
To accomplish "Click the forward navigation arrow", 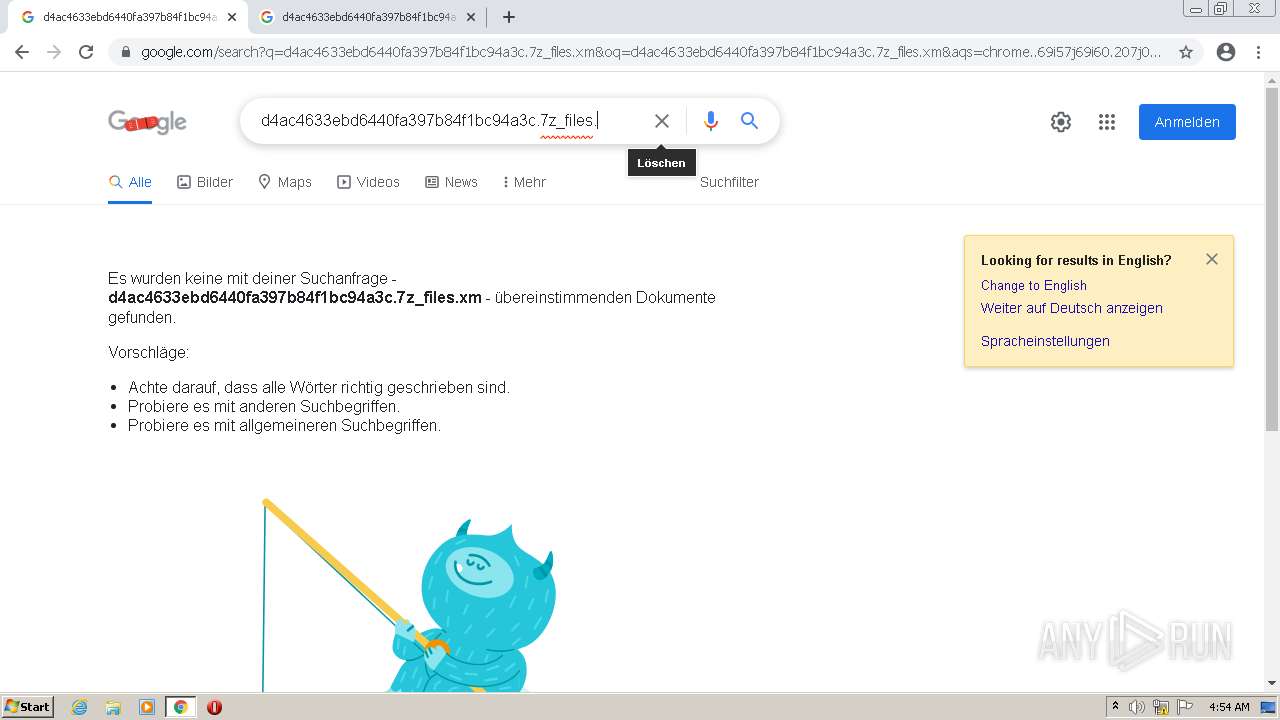I will (54, 52).
